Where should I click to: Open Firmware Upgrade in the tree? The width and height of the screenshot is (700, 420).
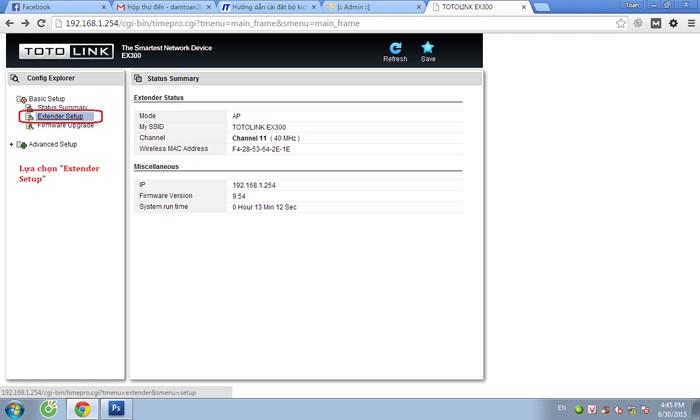65,125
